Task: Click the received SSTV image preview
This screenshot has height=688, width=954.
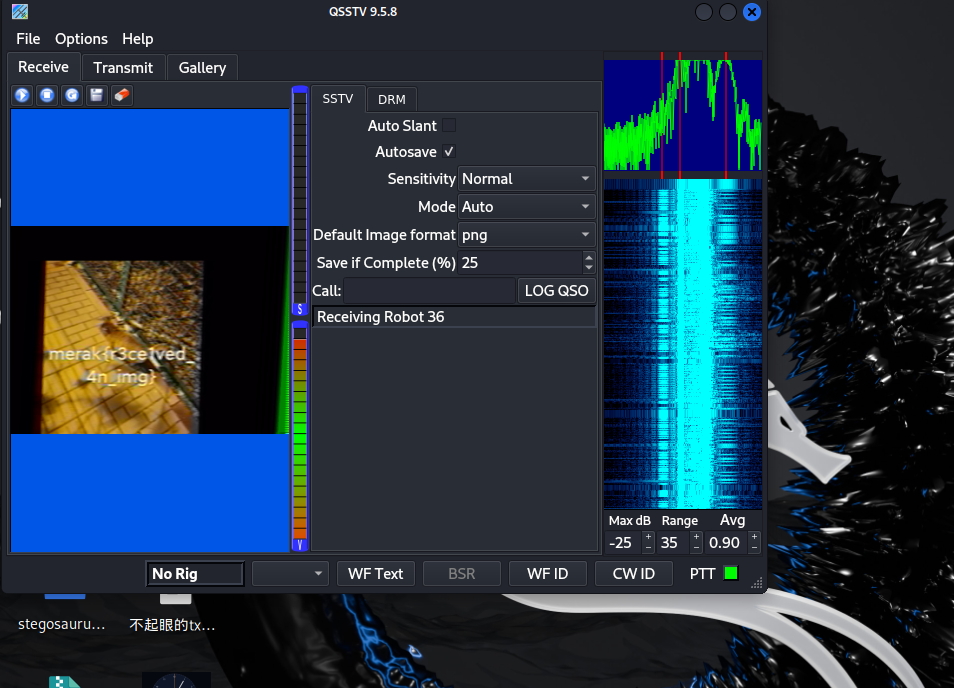Action: pos(150,330)
